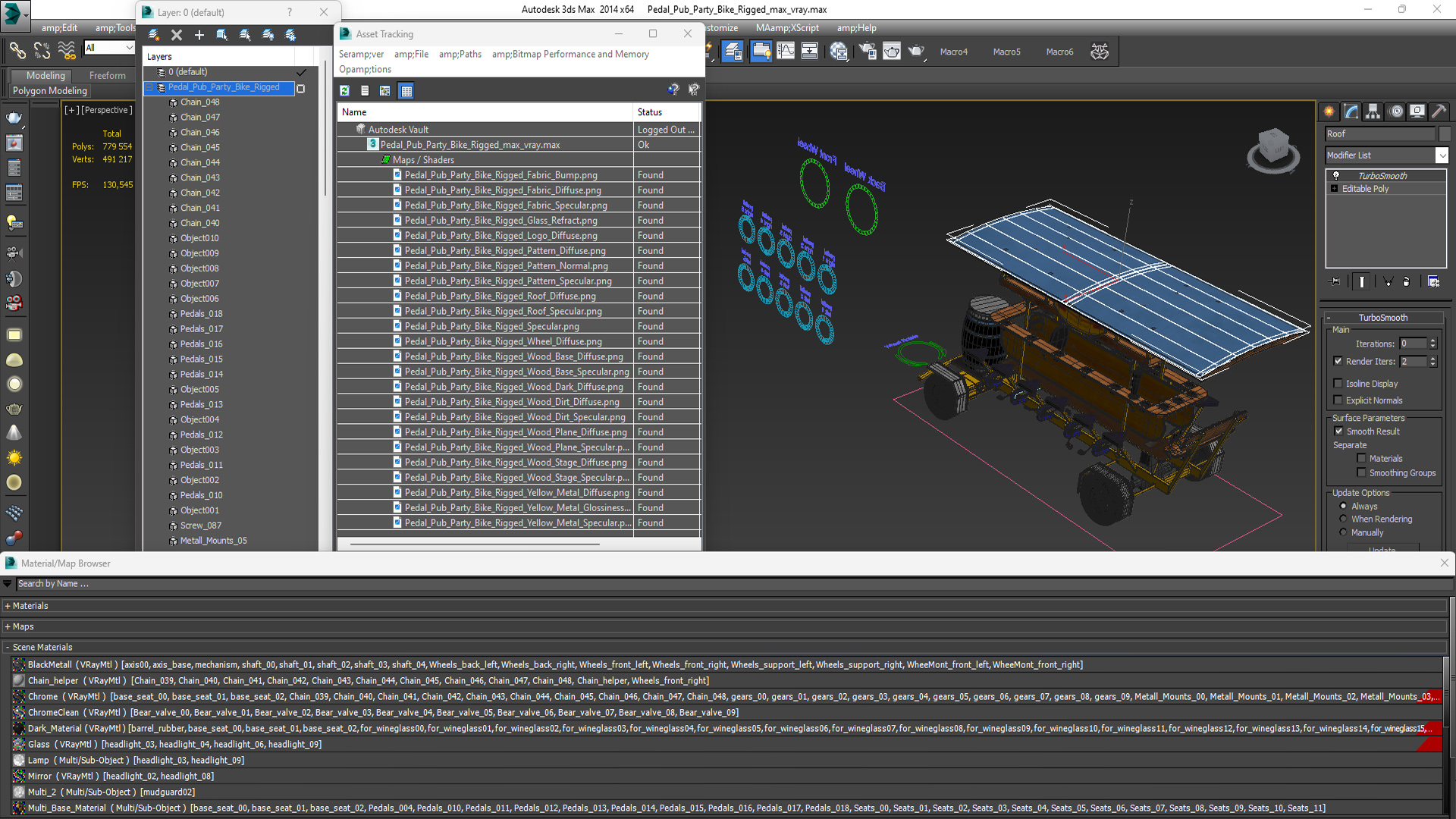Click Pin Stack icon below modifier stack

tap(1335, 281)
